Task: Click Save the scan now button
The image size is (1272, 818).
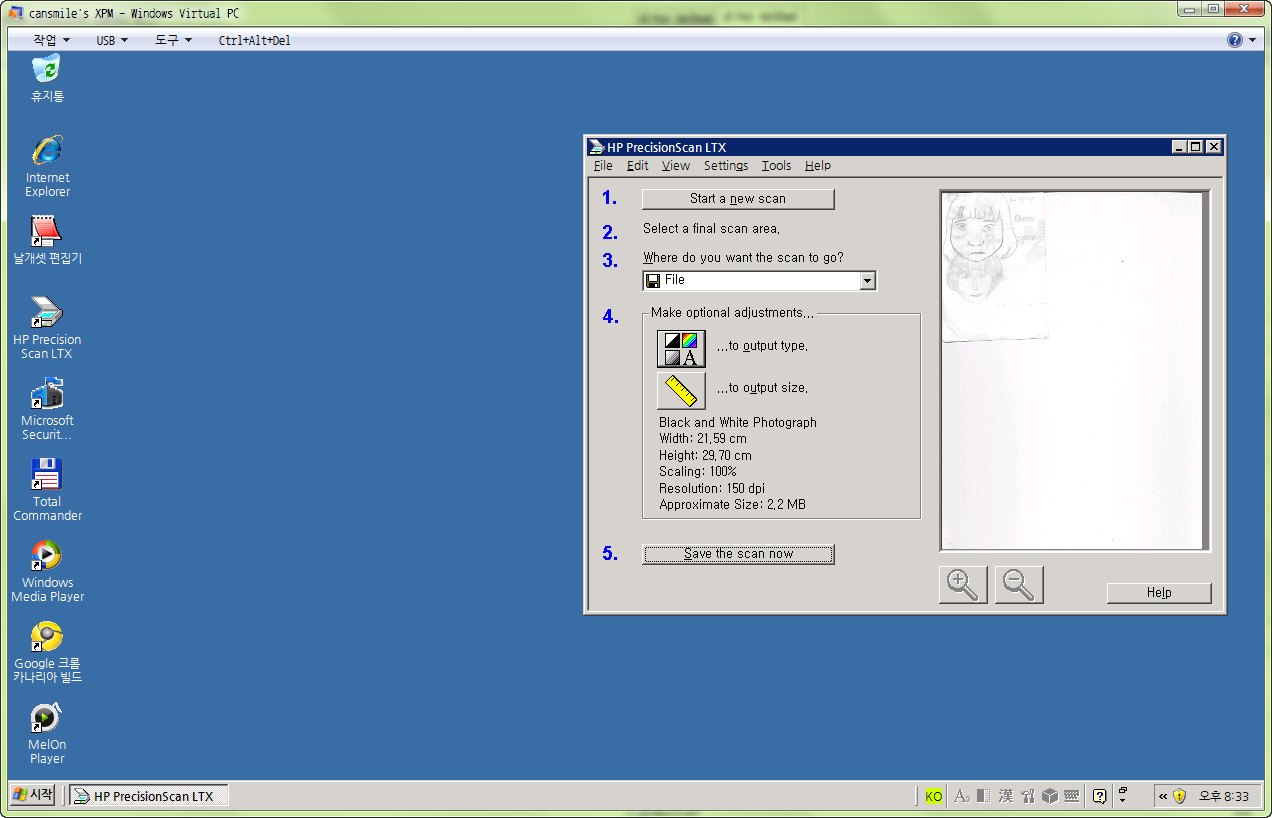Action: [x=737, y=554]
